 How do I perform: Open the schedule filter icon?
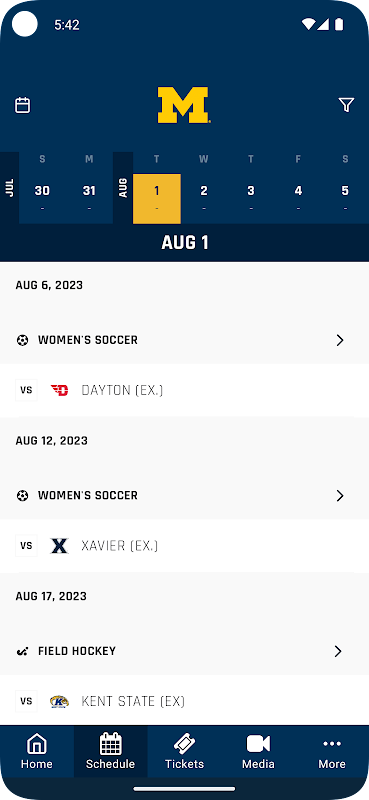tap(346, 105)
